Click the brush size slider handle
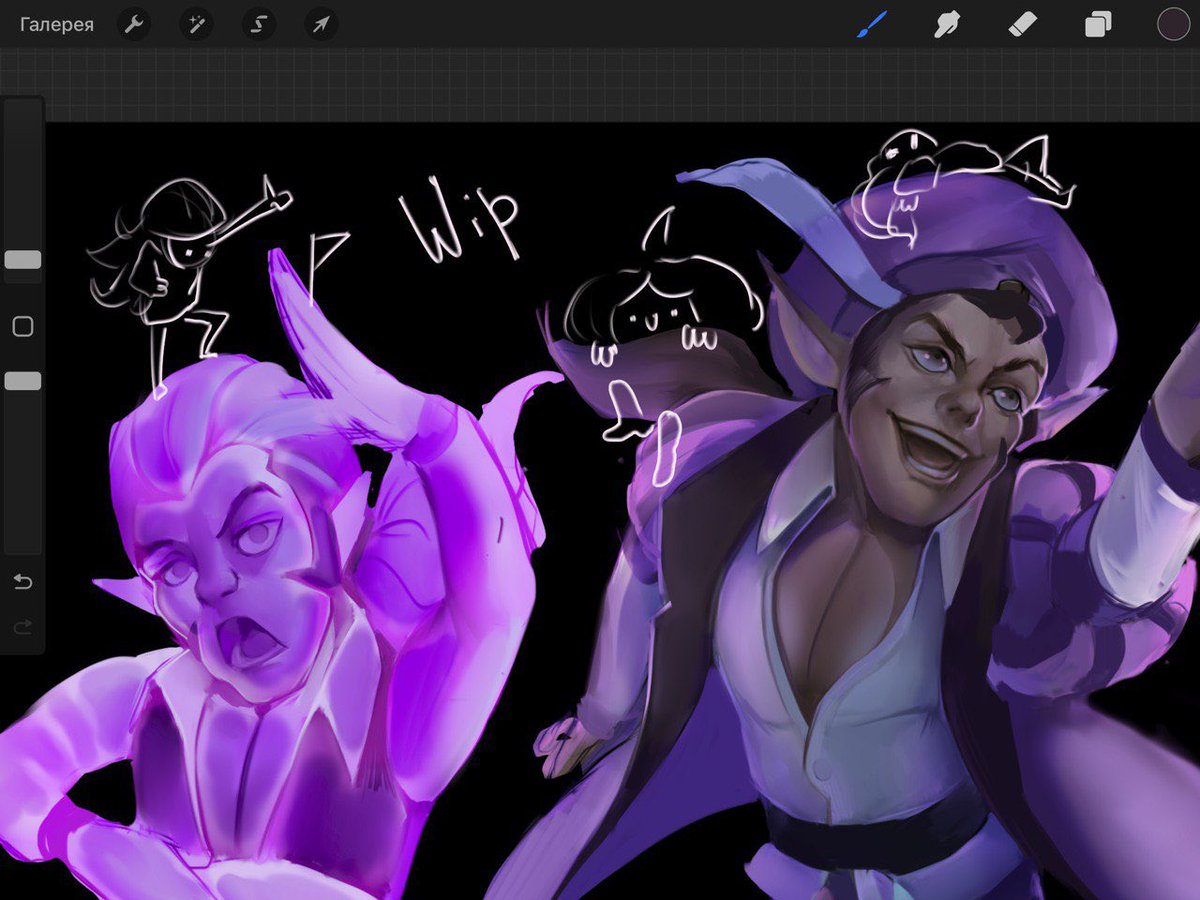This screenshot has height=900, width=1200. 23,260
